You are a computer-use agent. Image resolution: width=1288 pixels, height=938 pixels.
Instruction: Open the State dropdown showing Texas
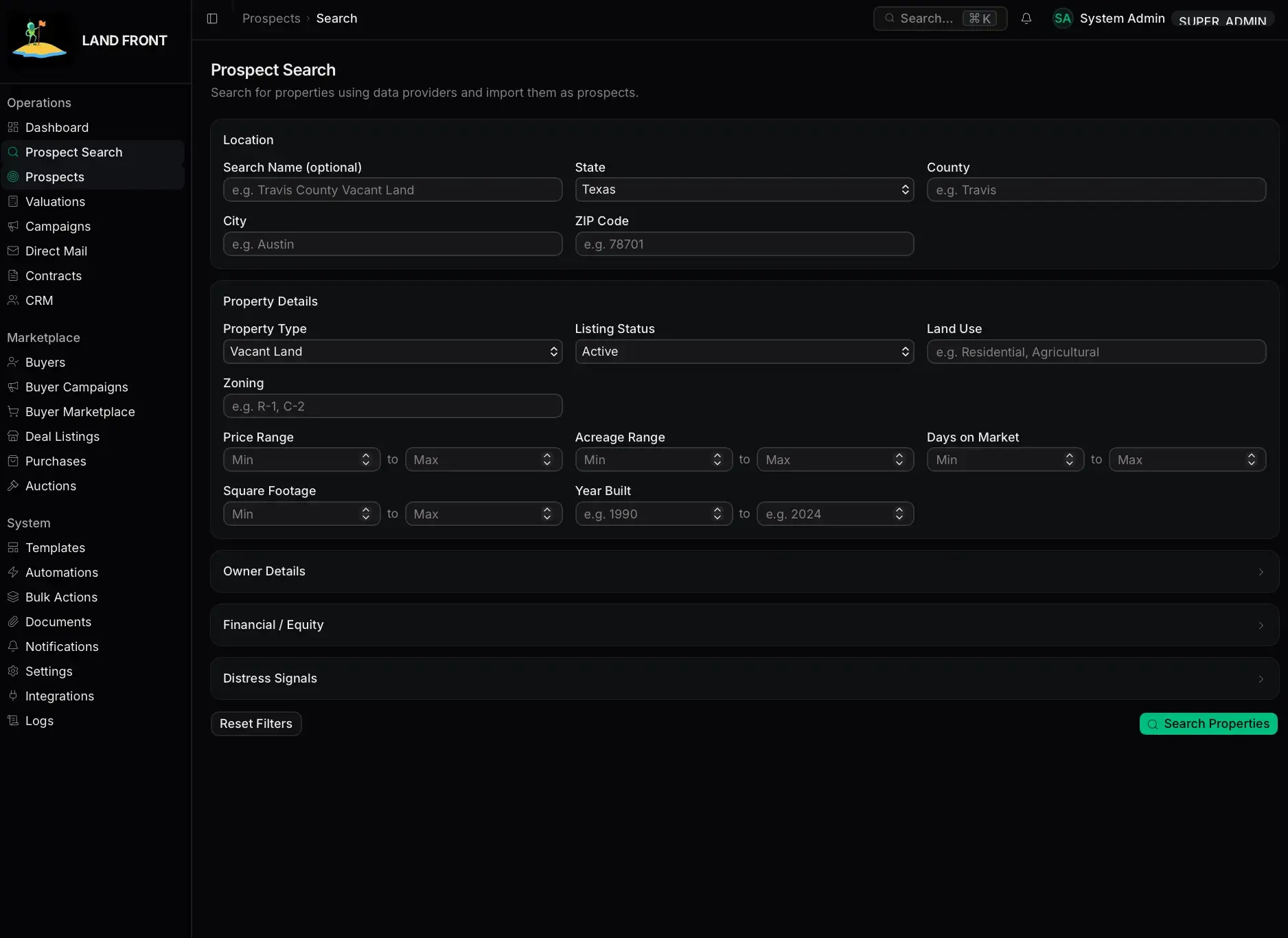(744, 190)
